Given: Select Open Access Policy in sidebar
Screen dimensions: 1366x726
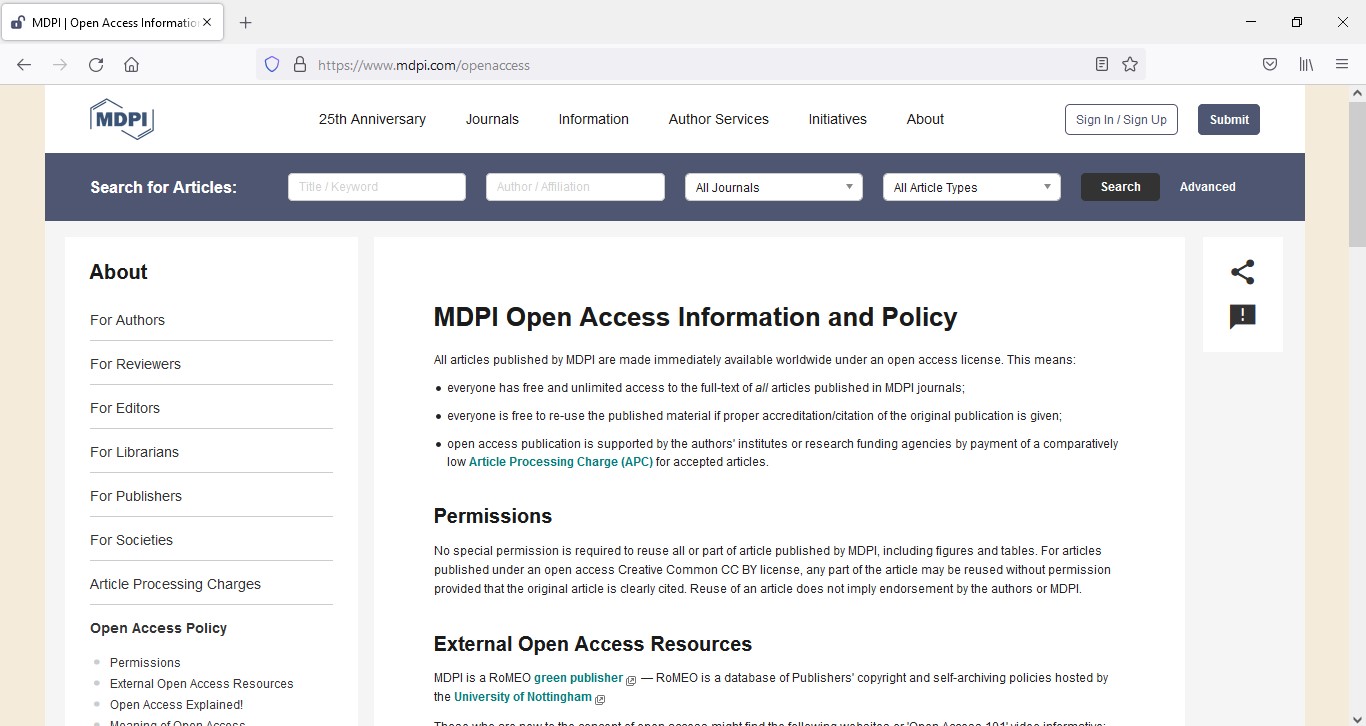Looking at the screenshot, I should [158, 628].
